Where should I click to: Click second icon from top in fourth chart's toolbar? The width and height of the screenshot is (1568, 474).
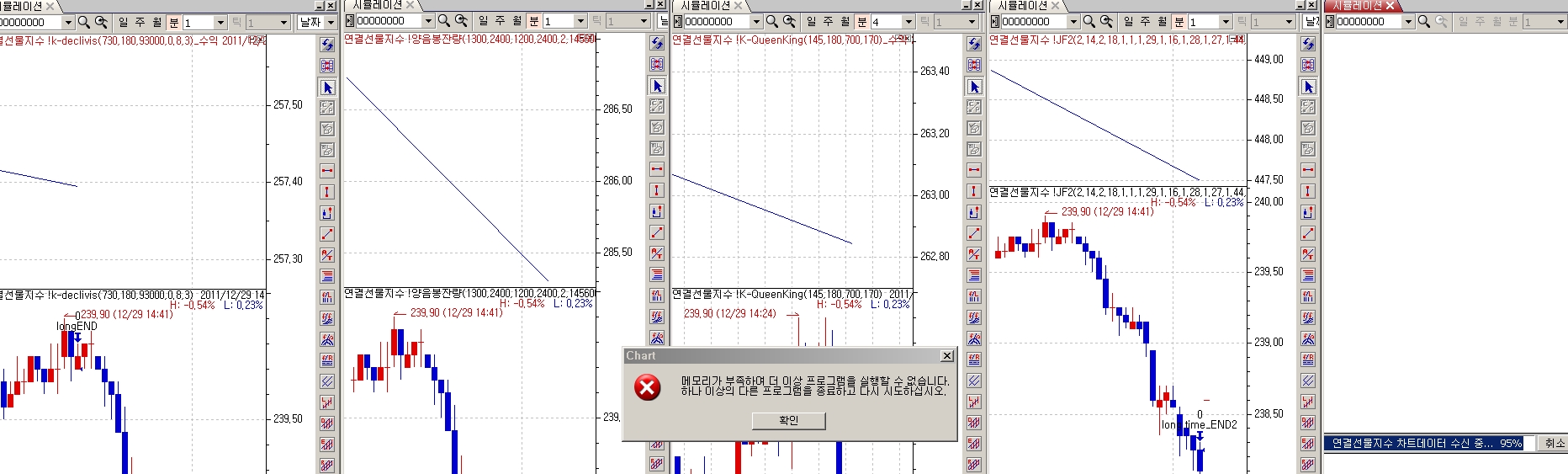(1308, 65)
